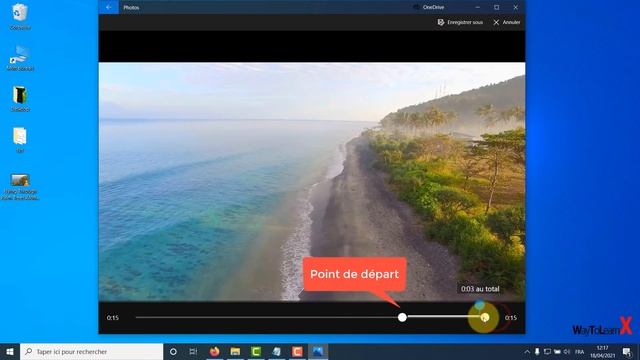Open the green C app in taskbar
Screen dimensions: 640x360
point(256,351)
